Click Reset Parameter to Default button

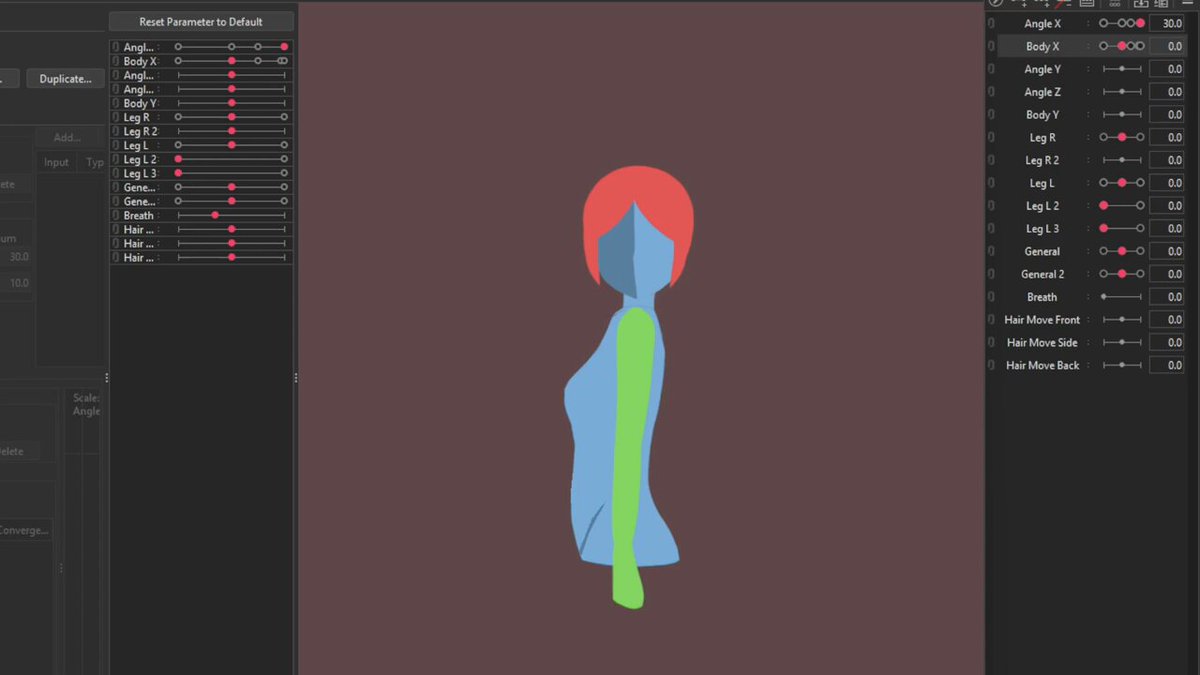tap(201, 22)
